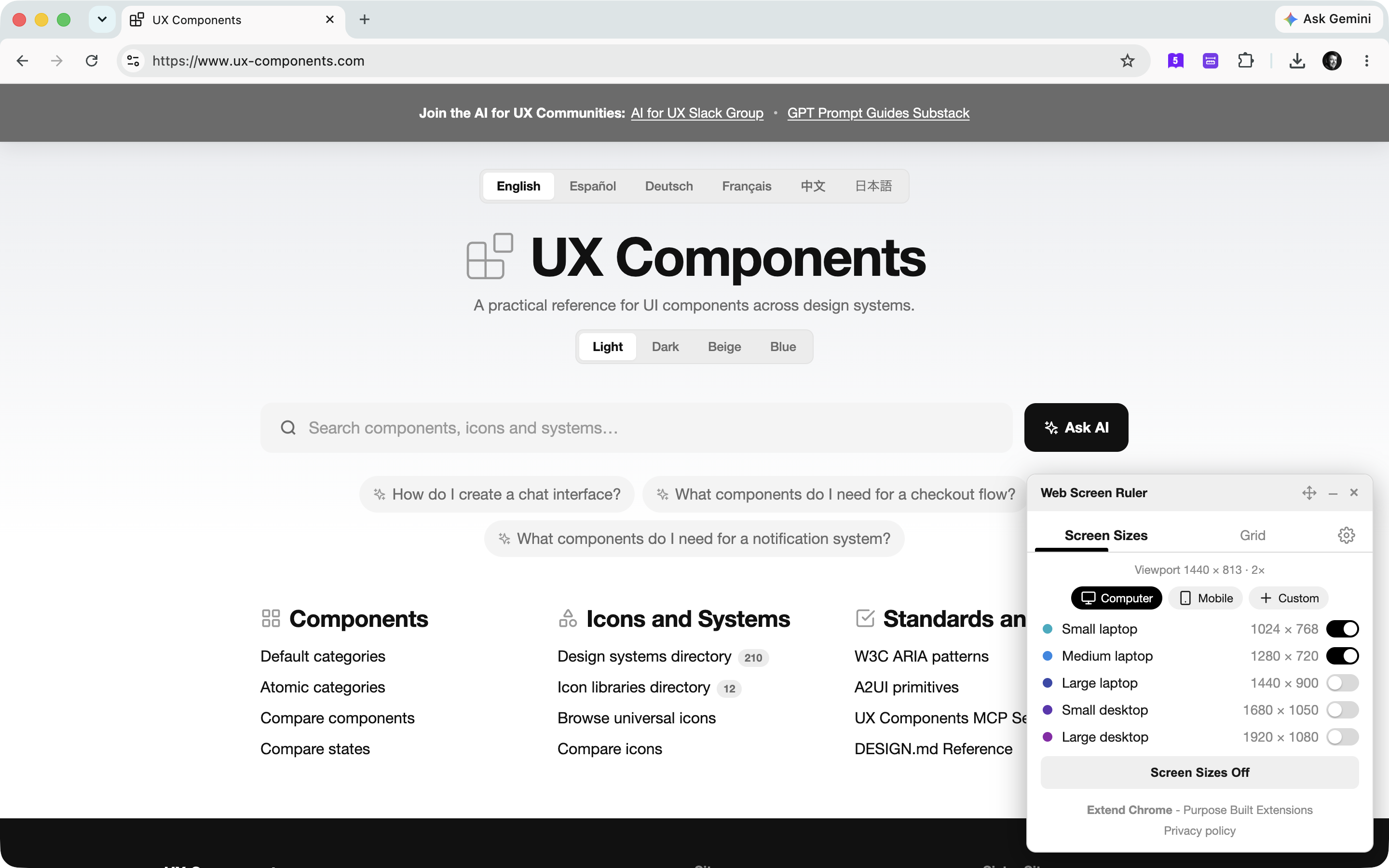Switch language to 日本語
Viewport: 1389px width, 868px height.
coord(873,186)
